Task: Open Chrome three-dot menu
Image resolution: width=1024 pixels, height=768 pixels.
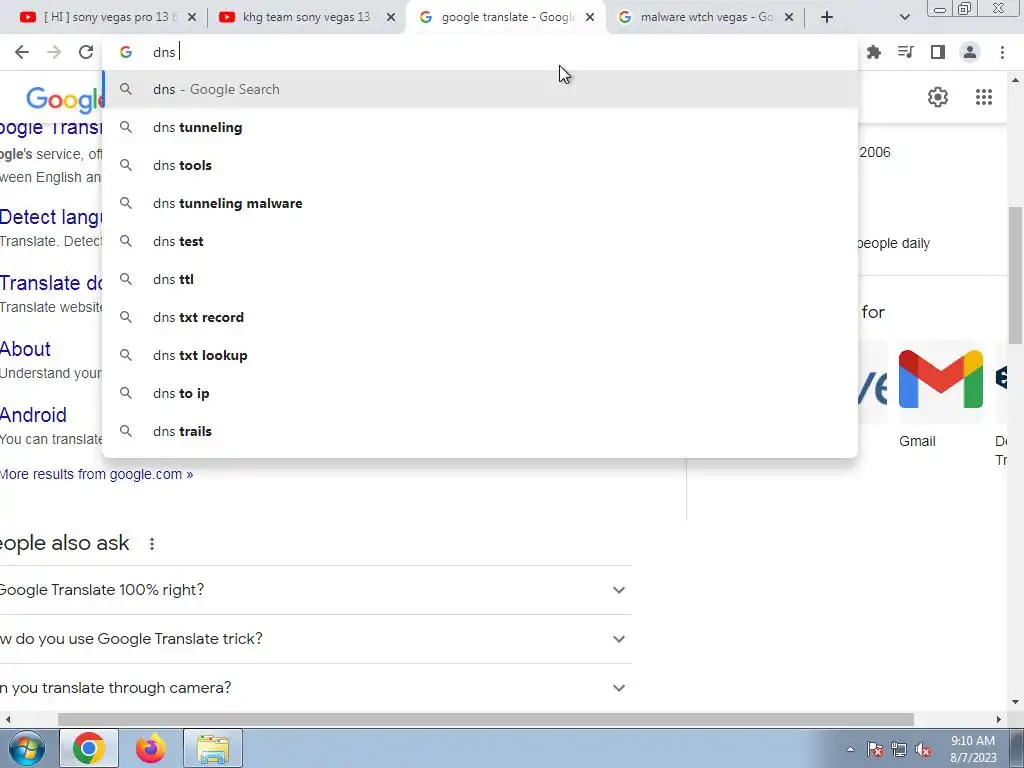Action: pos(1002,52)
